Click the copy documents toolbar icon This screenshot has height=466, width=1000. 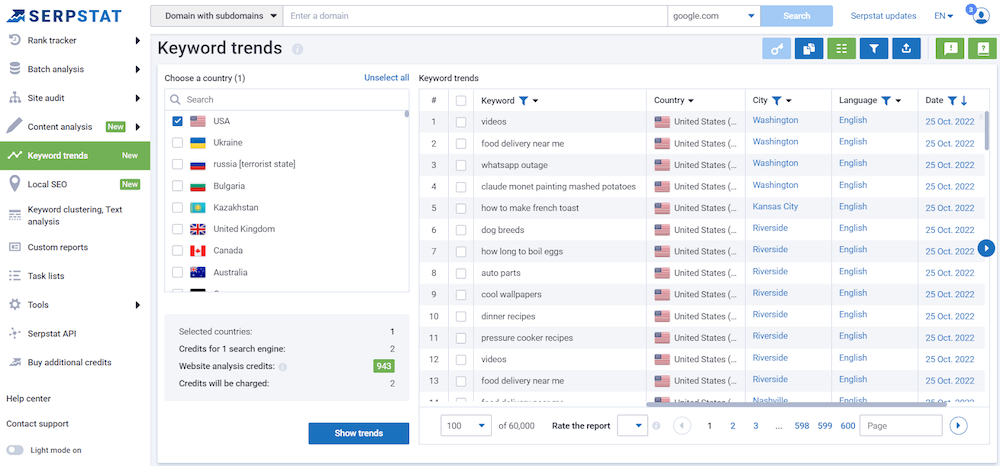[809, 48]
